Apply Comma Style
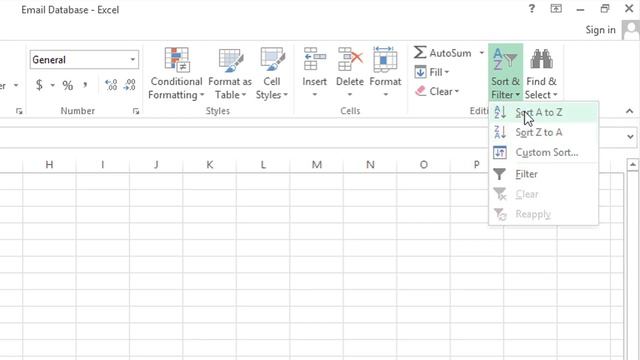This screenshot has width=640, height=360. (x=85, y=85)
